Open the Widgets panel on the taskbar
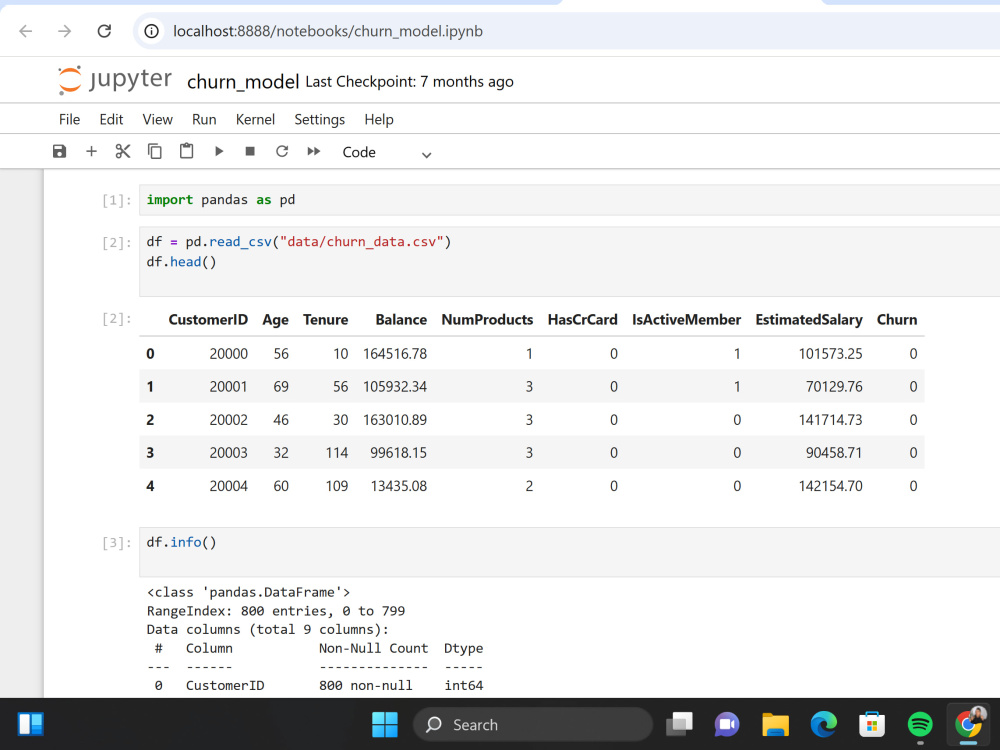Image resolution: width=1000 pixels, height=750 pixels. [31, 724]
